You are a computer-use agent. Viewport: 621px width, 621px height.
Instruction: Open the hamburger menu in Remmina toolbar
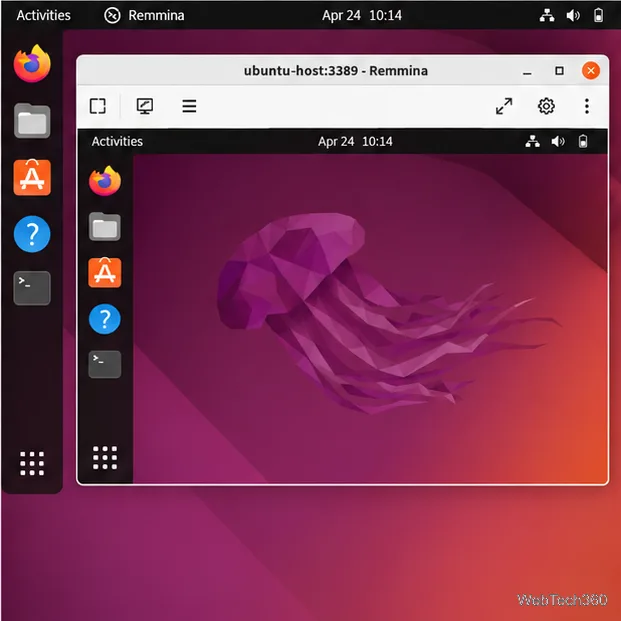coord(189,106)
